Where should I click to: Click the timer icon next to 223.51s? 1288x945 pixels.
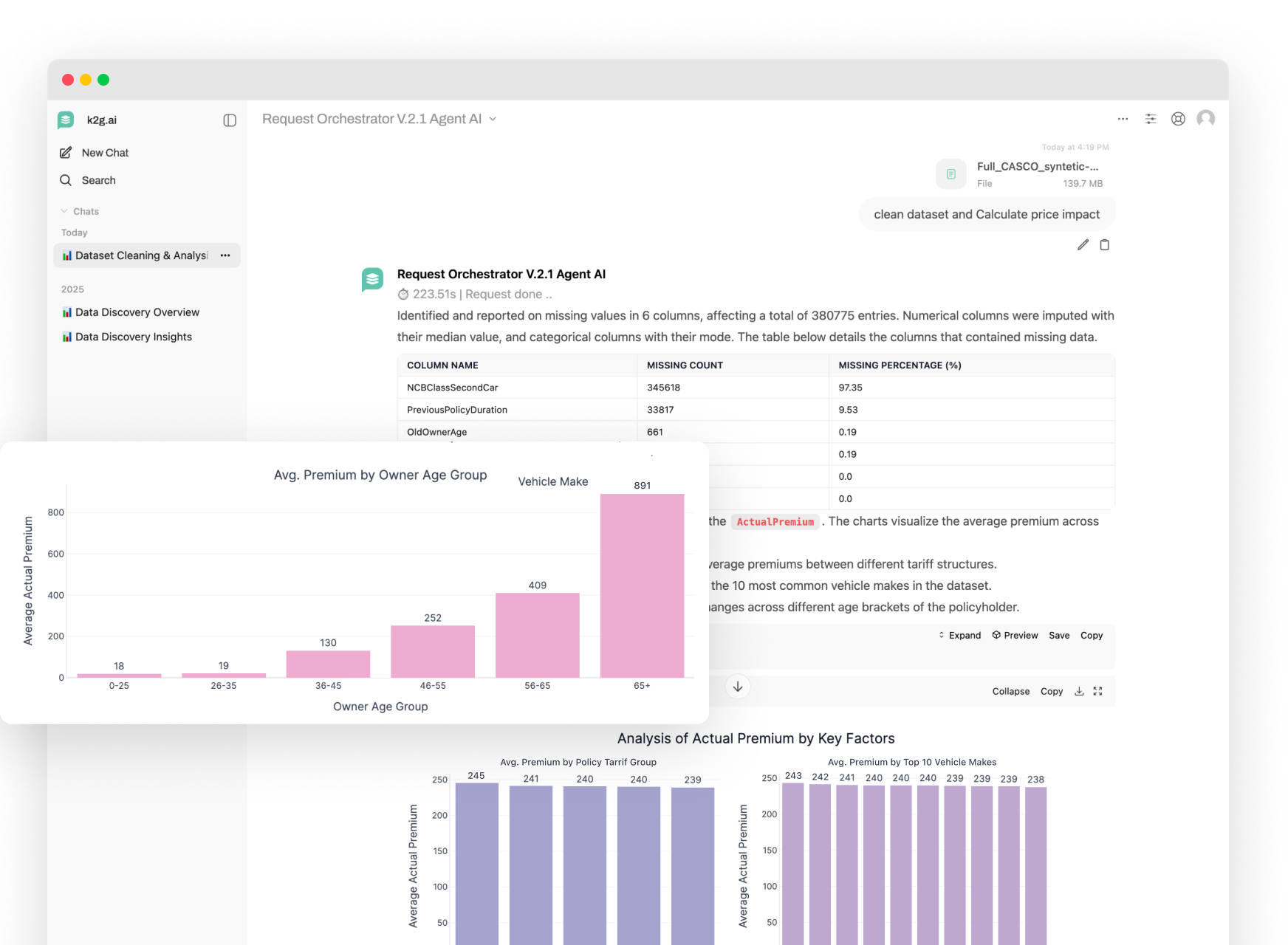[403, 295]
